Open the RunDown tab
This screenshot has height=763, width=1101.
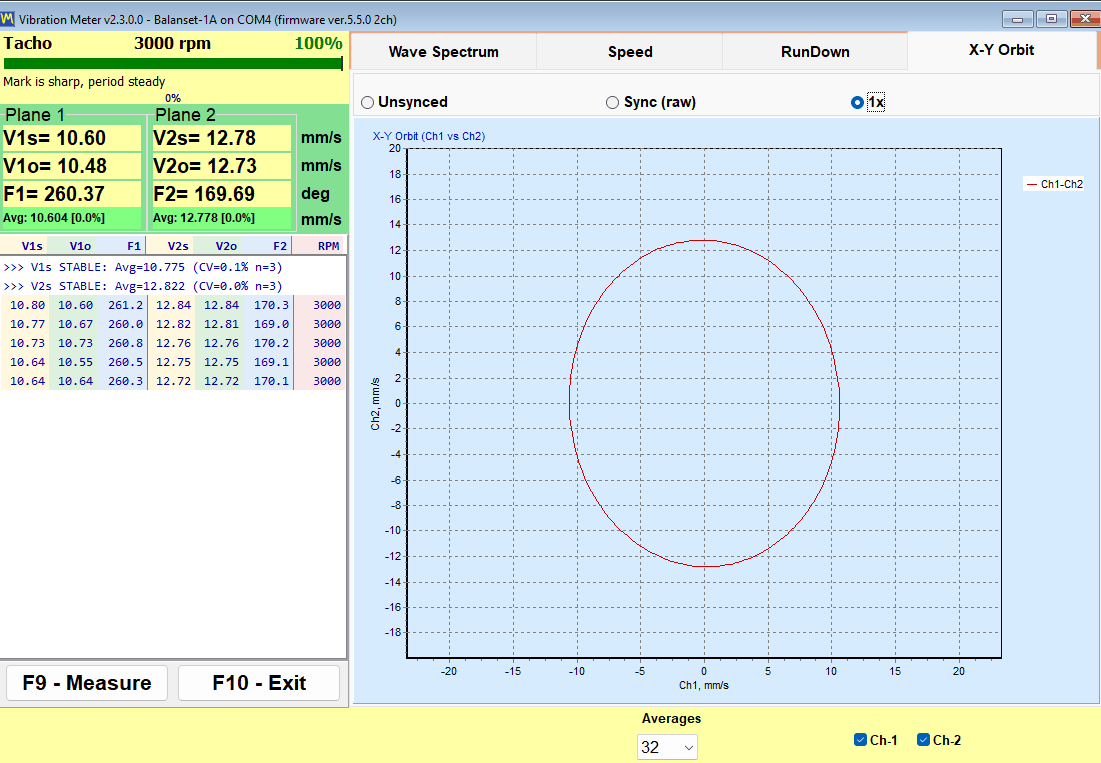click(815, 52)
